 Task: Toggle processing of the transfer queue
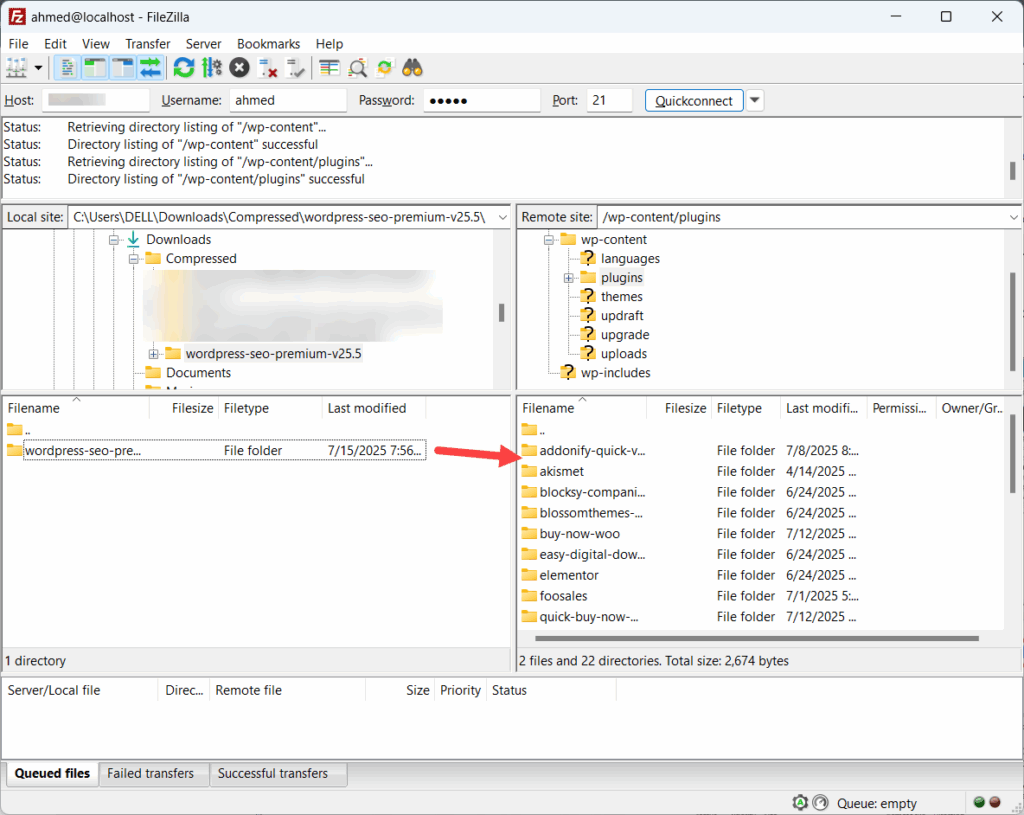pyautogui.click(x=212, y=68)
